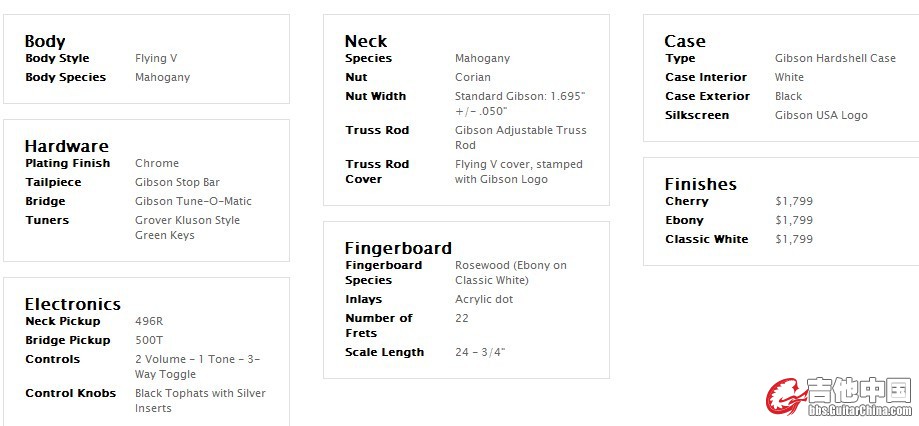Click the 500T bridge pickup value

[x=149, y=340]
